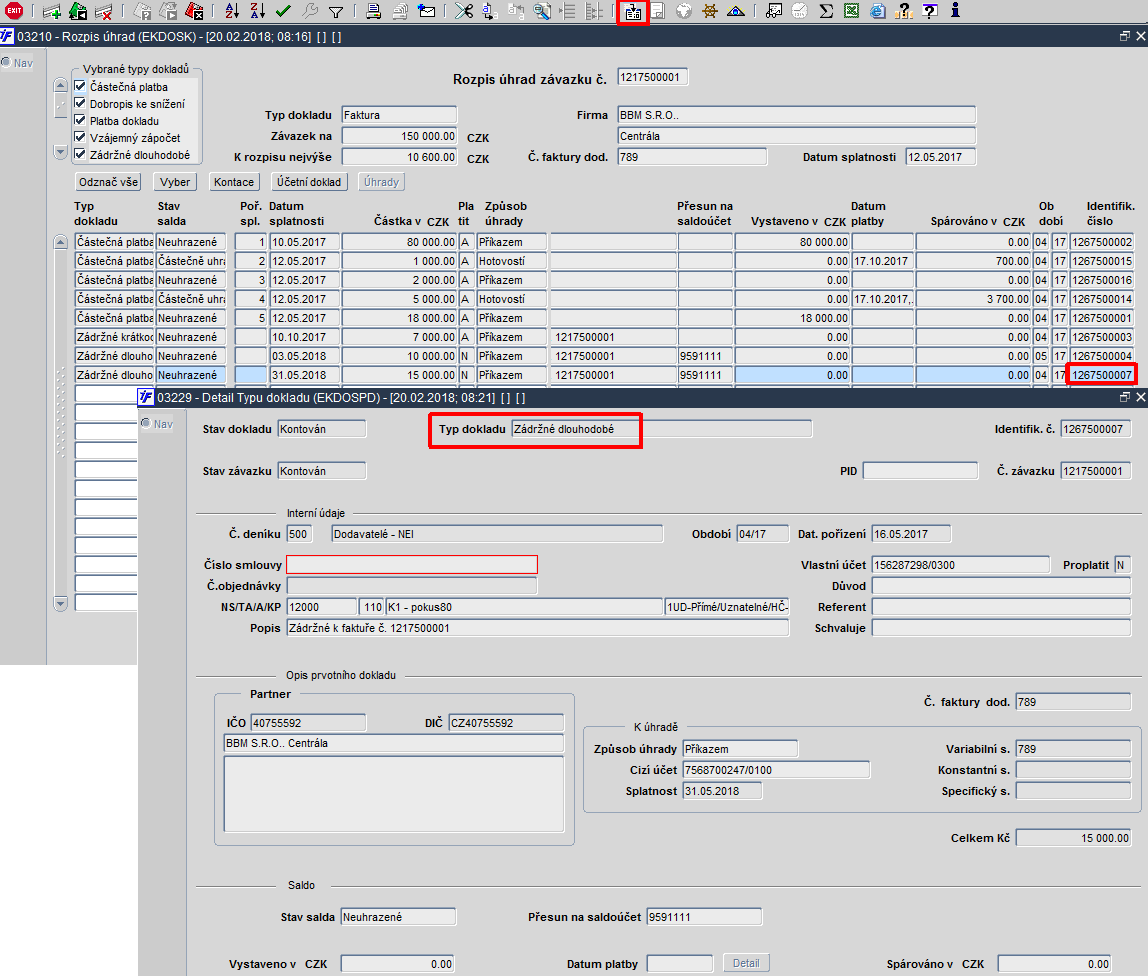Screen dimensions: 1148x976
Task: Select the Nav radio option in top window
Action: click(6, 63)
